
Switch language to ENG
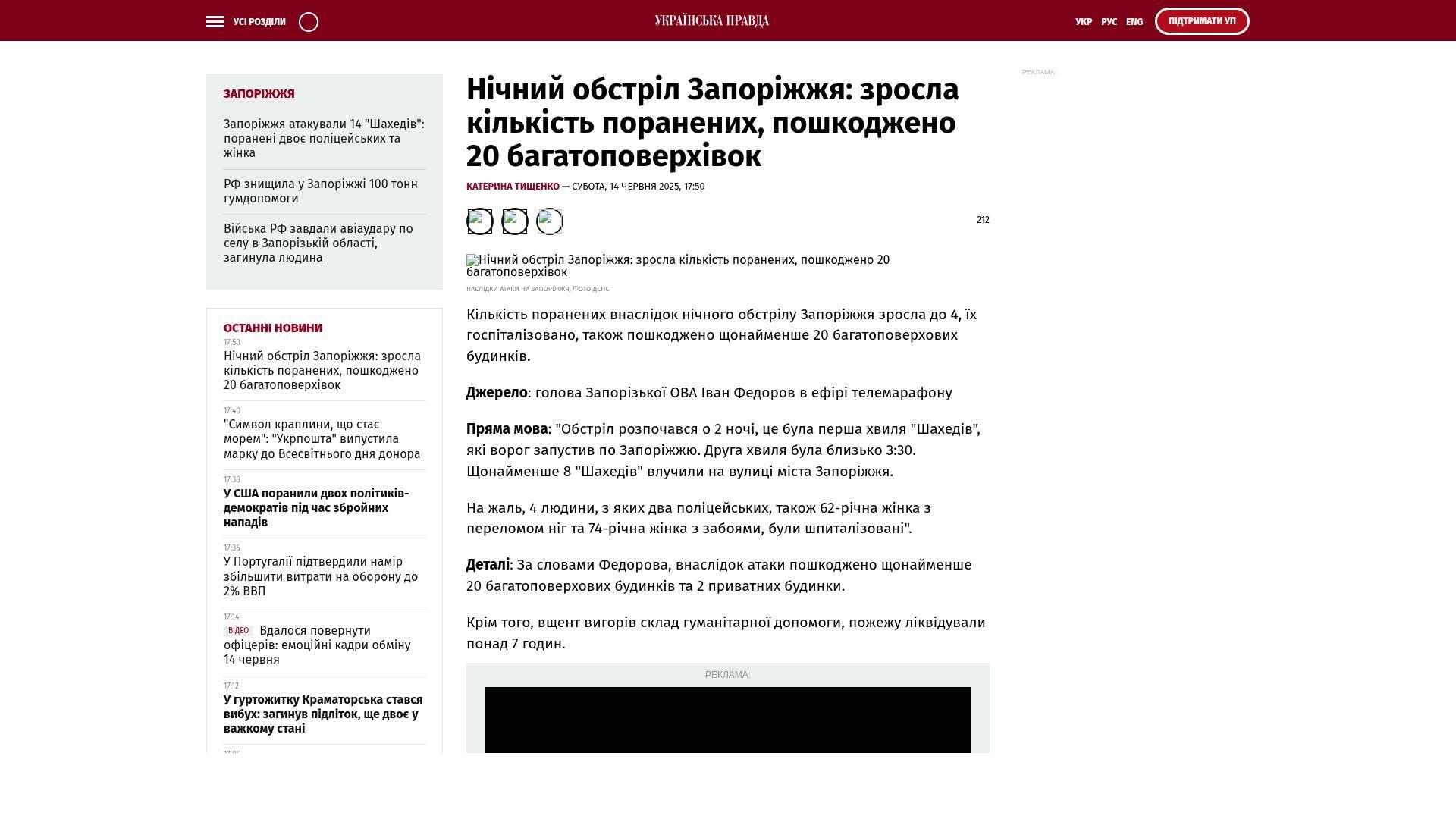click(1134, 22)
